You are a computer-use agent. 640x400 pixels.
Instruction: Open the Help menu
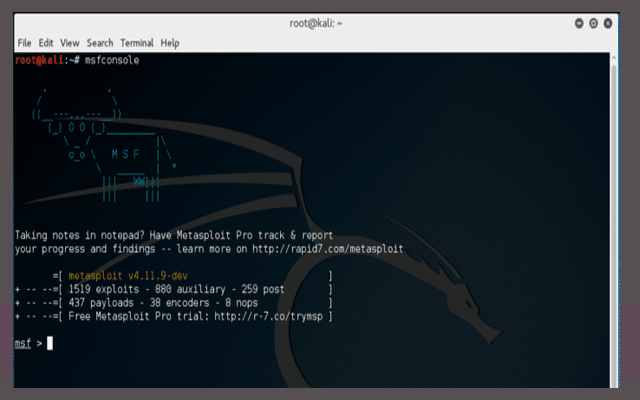[x=169, y=43]
